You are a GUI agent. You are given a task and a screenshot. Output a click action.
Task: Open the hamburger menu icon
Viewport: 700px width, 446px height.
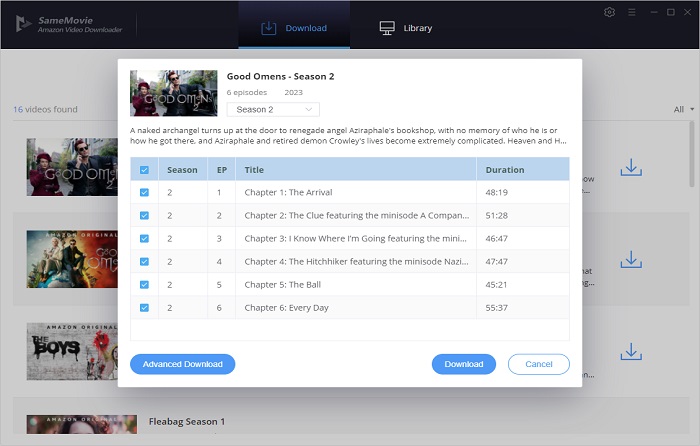(x=631, y=13)
